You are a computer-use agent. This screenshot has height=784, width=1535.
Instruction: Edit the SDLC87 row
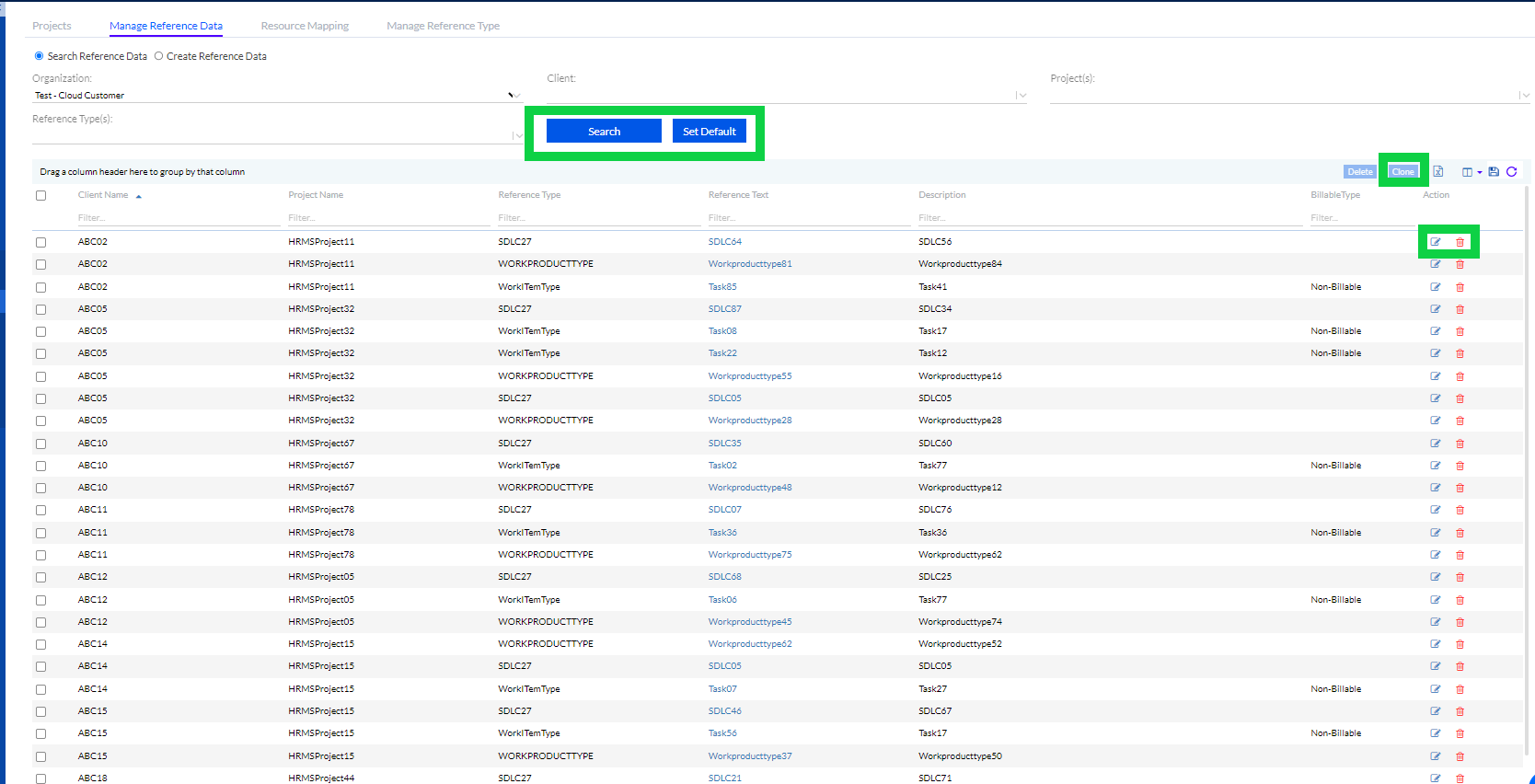click(1436, 309)
